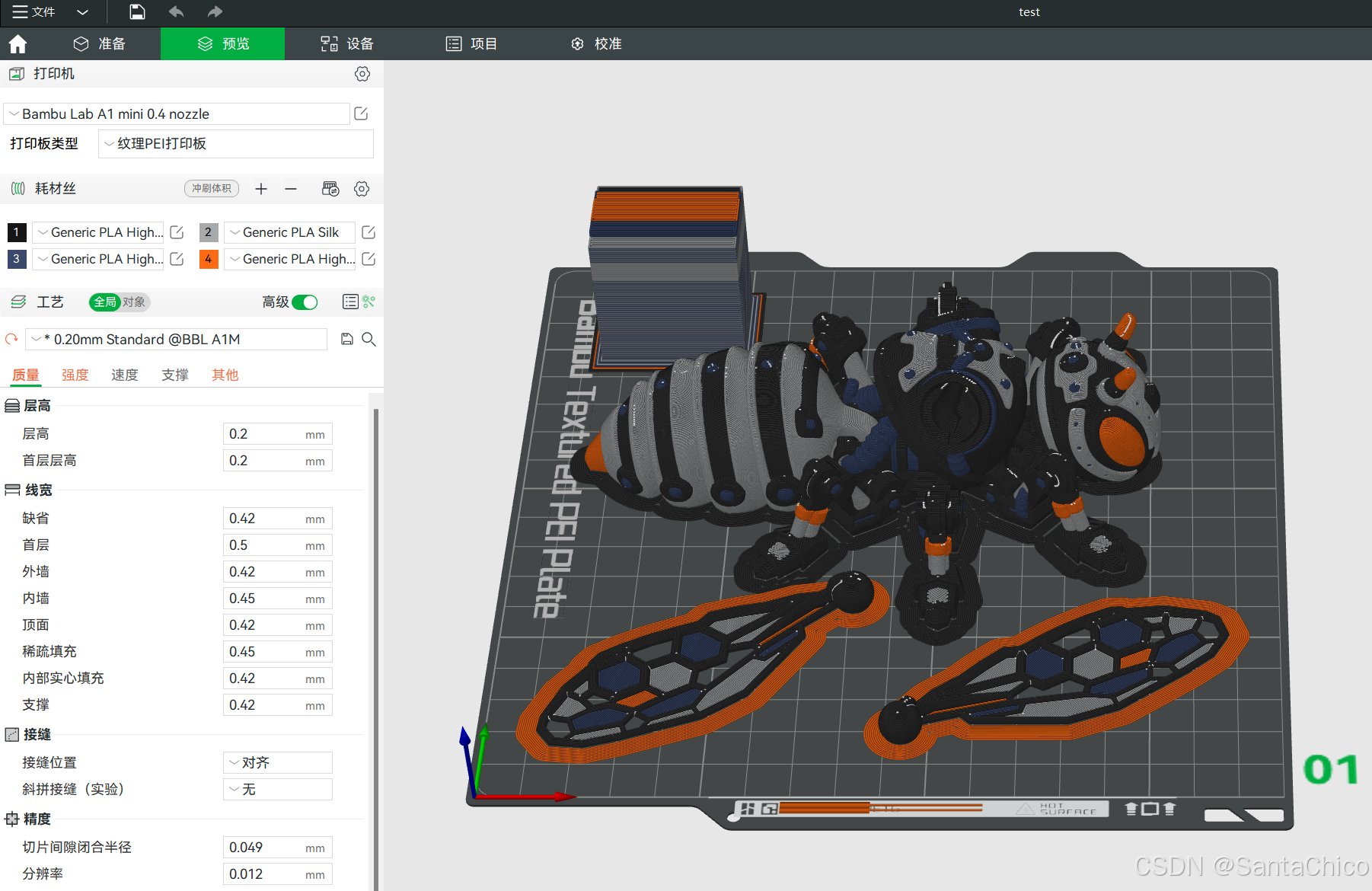Click filament 3 navy color swatch

(x=17, y=259)
